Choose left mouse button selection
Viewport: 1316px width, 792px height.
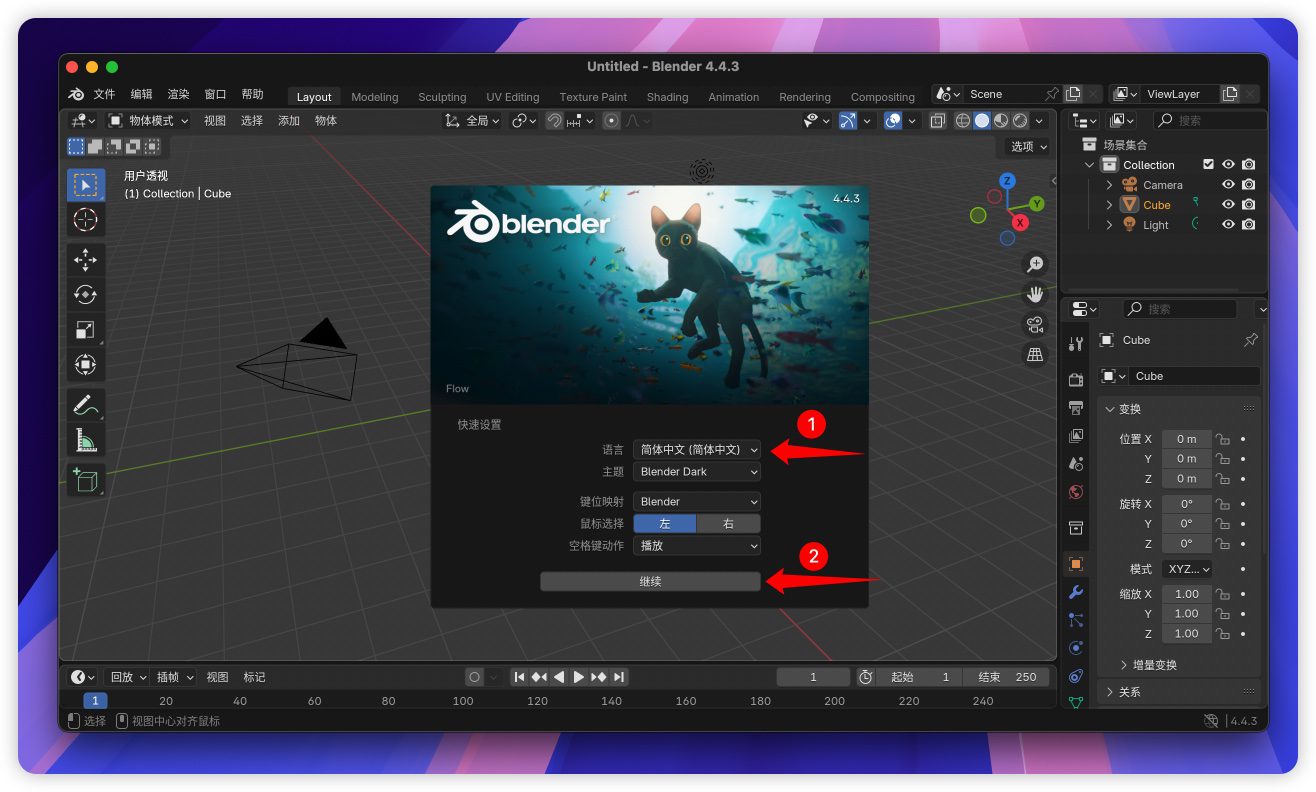(x=665, y=524)
